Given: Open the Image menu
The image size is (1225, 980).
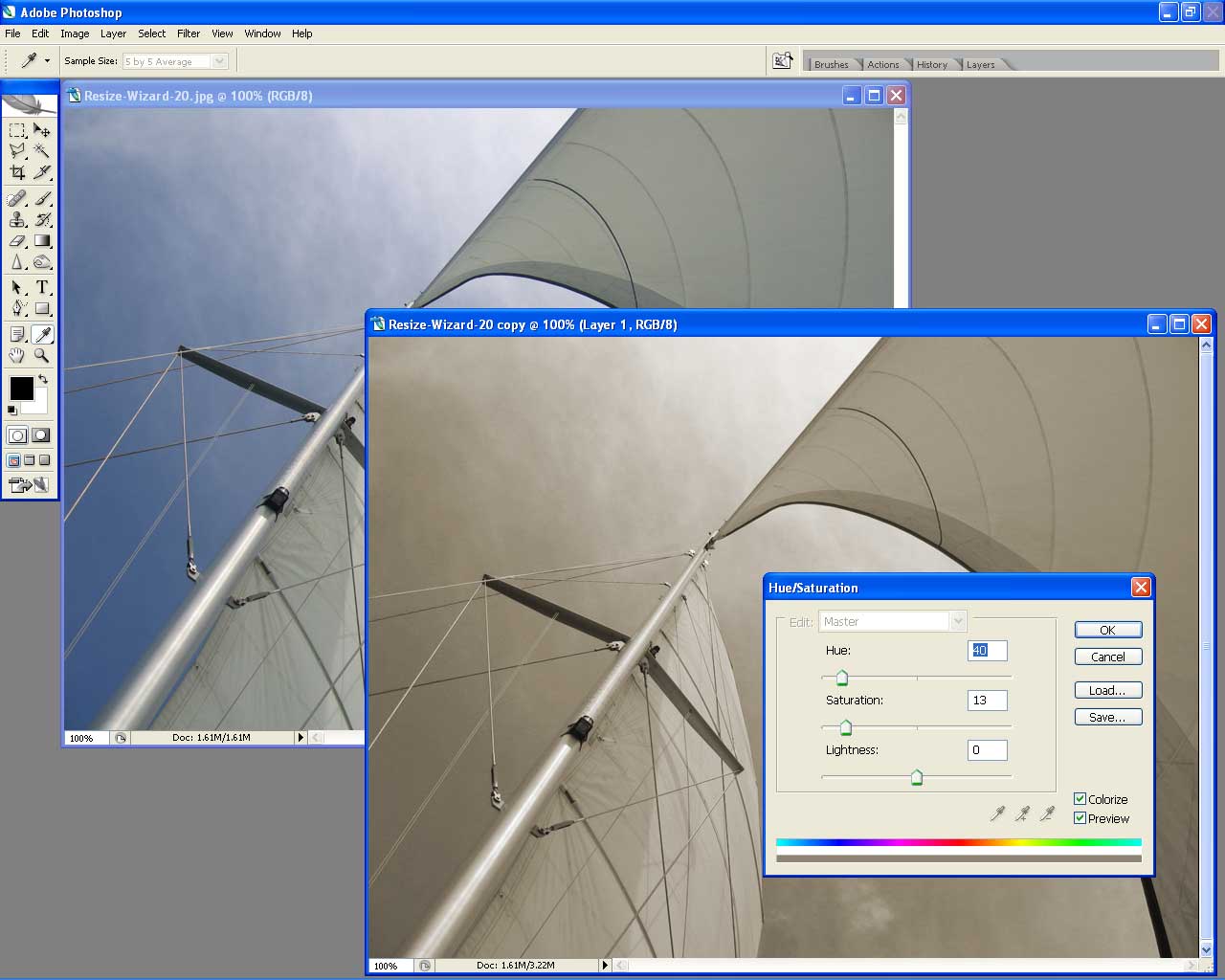Looking at the screenshot, I should 75,33.
